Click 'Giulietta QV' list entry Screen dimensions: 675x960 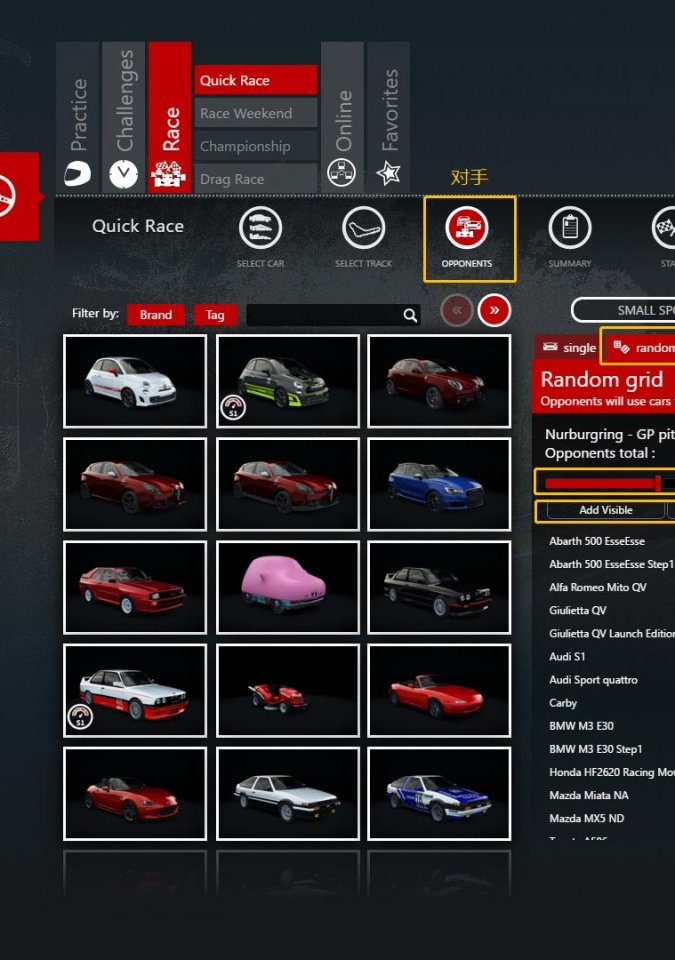578,610
